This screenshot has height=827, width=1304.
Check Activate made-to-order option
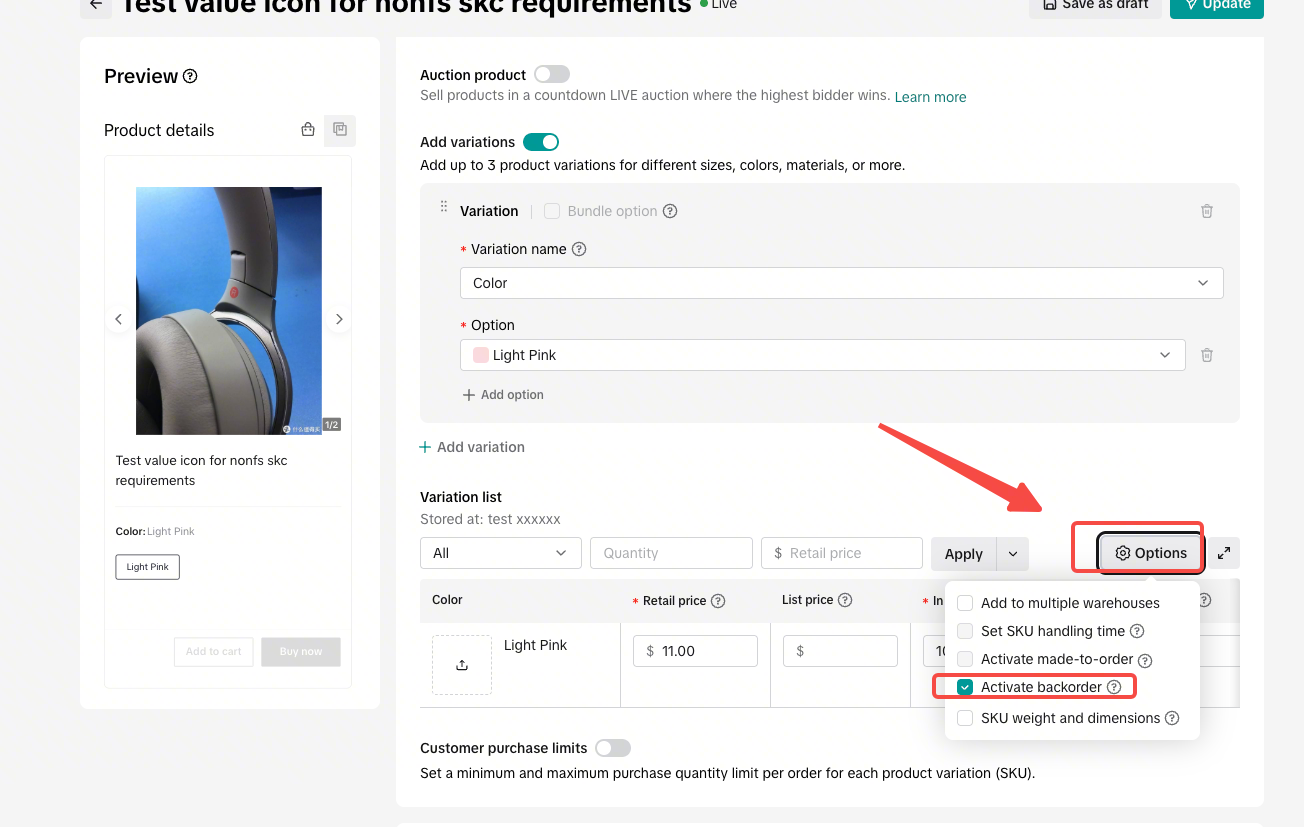tap(965, 659)
